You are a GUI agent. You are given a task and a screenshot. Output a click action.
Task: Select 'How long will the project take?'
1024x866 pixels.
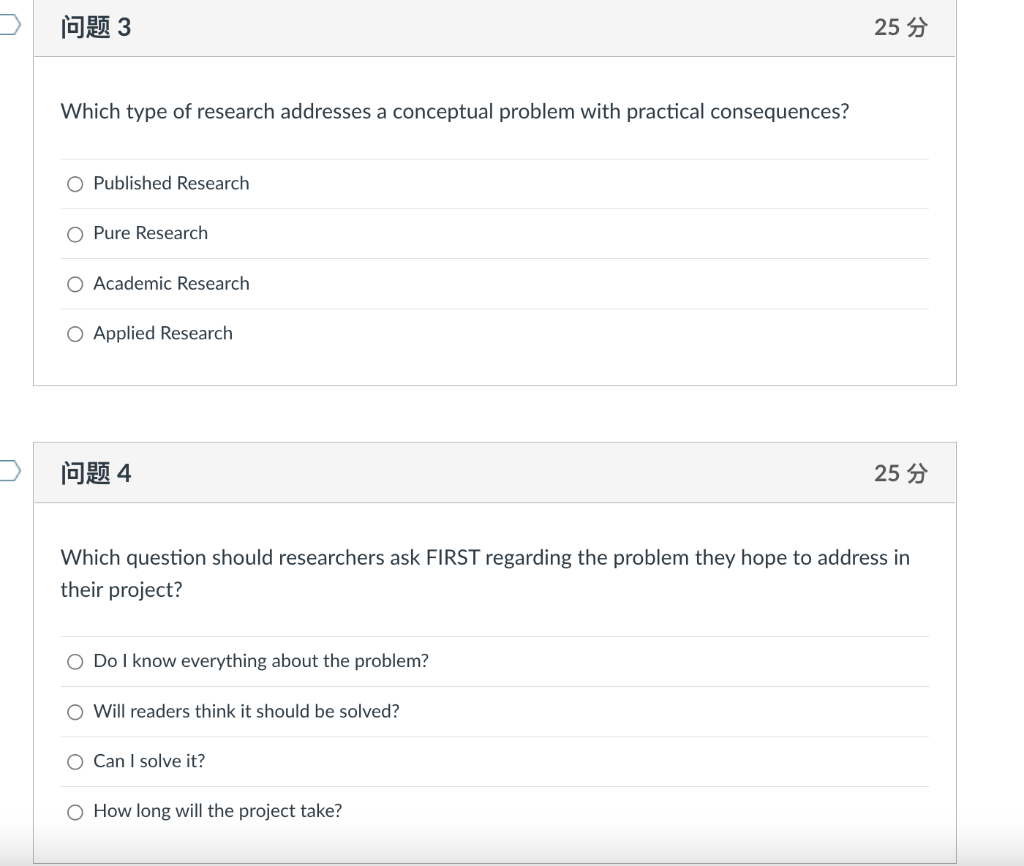[75, 812]
